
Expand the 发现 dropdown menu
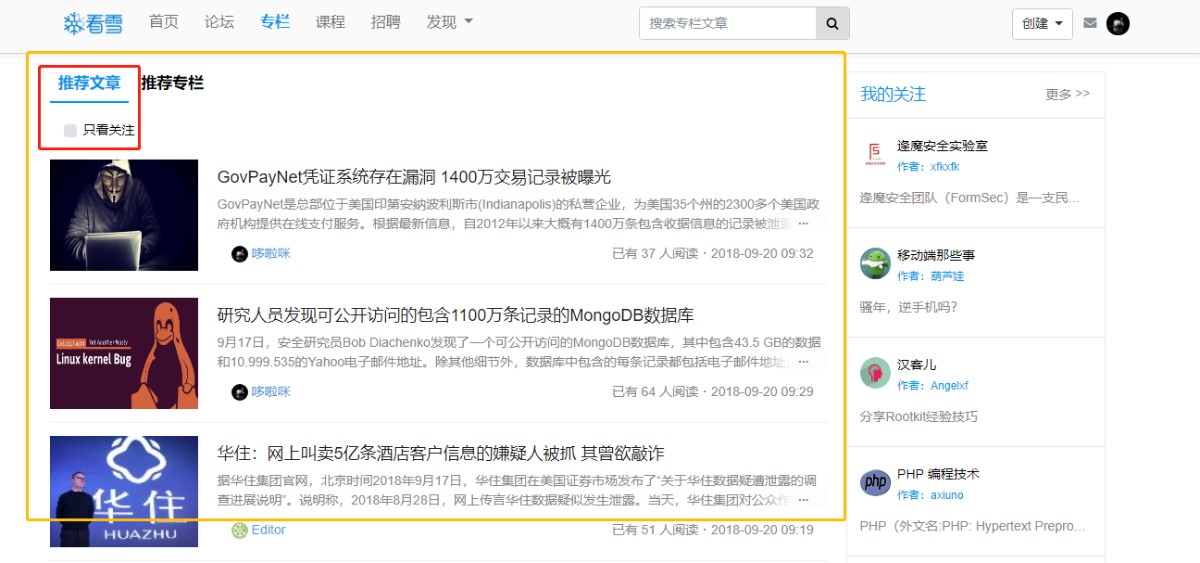point(449,22)
